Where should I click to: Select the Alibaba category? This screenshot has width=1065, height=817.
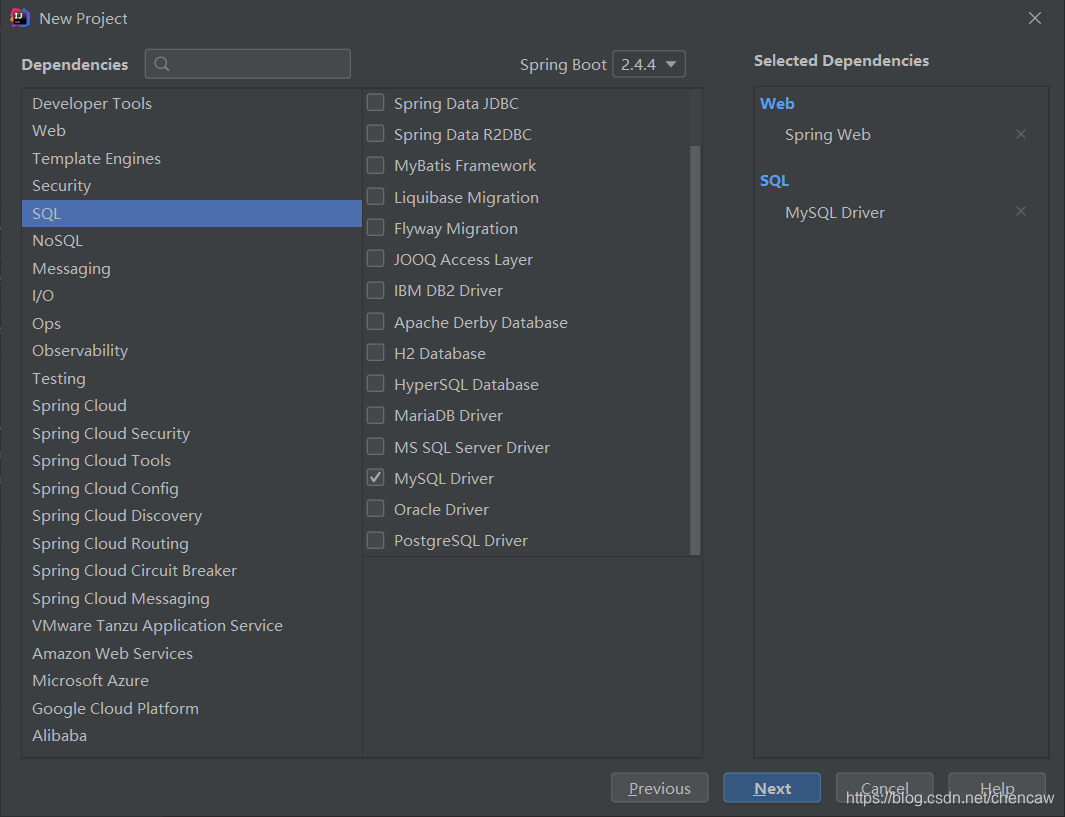192,736
